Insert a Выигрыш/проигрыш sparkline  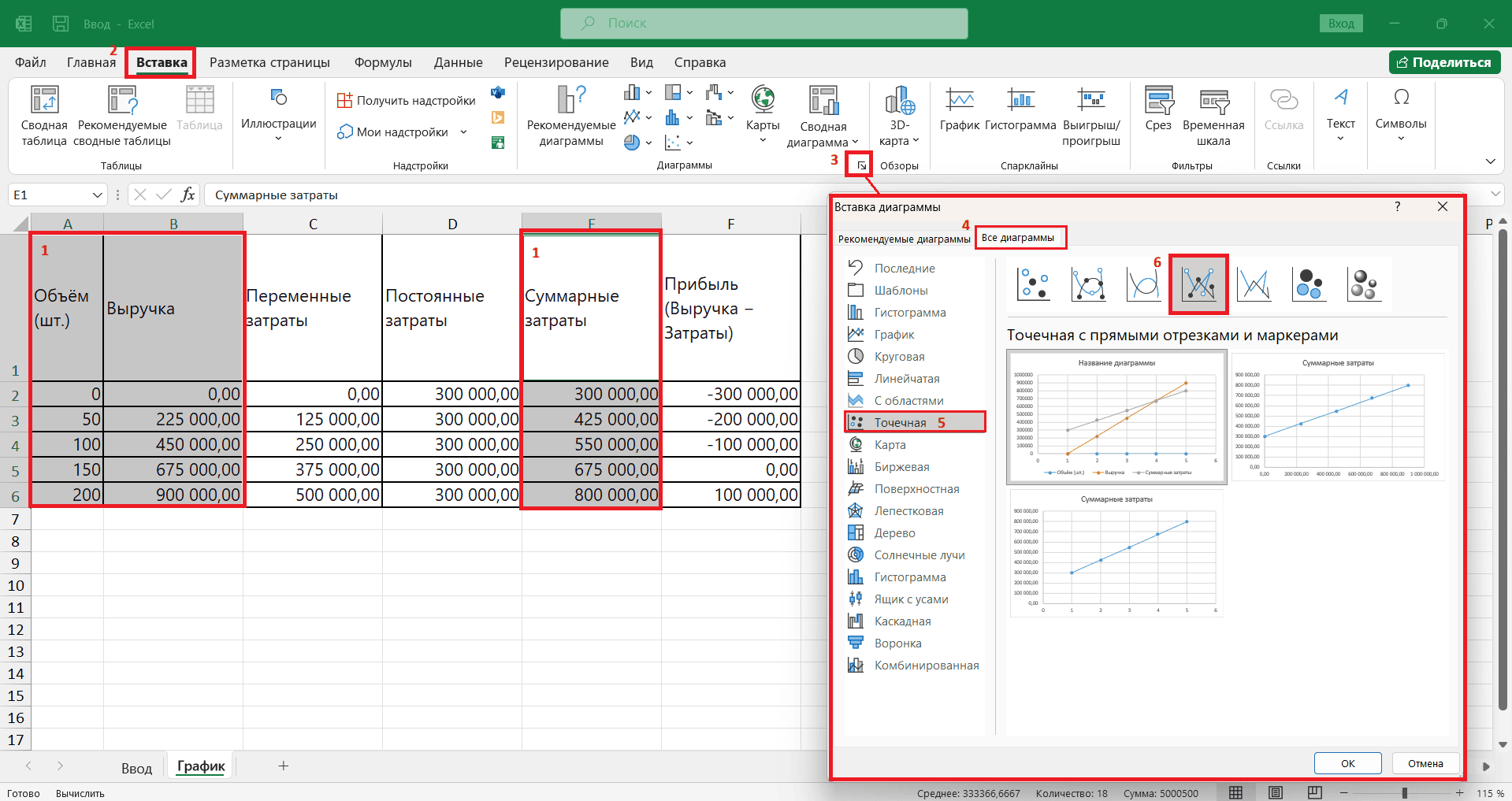click(x=1091, y=116)
